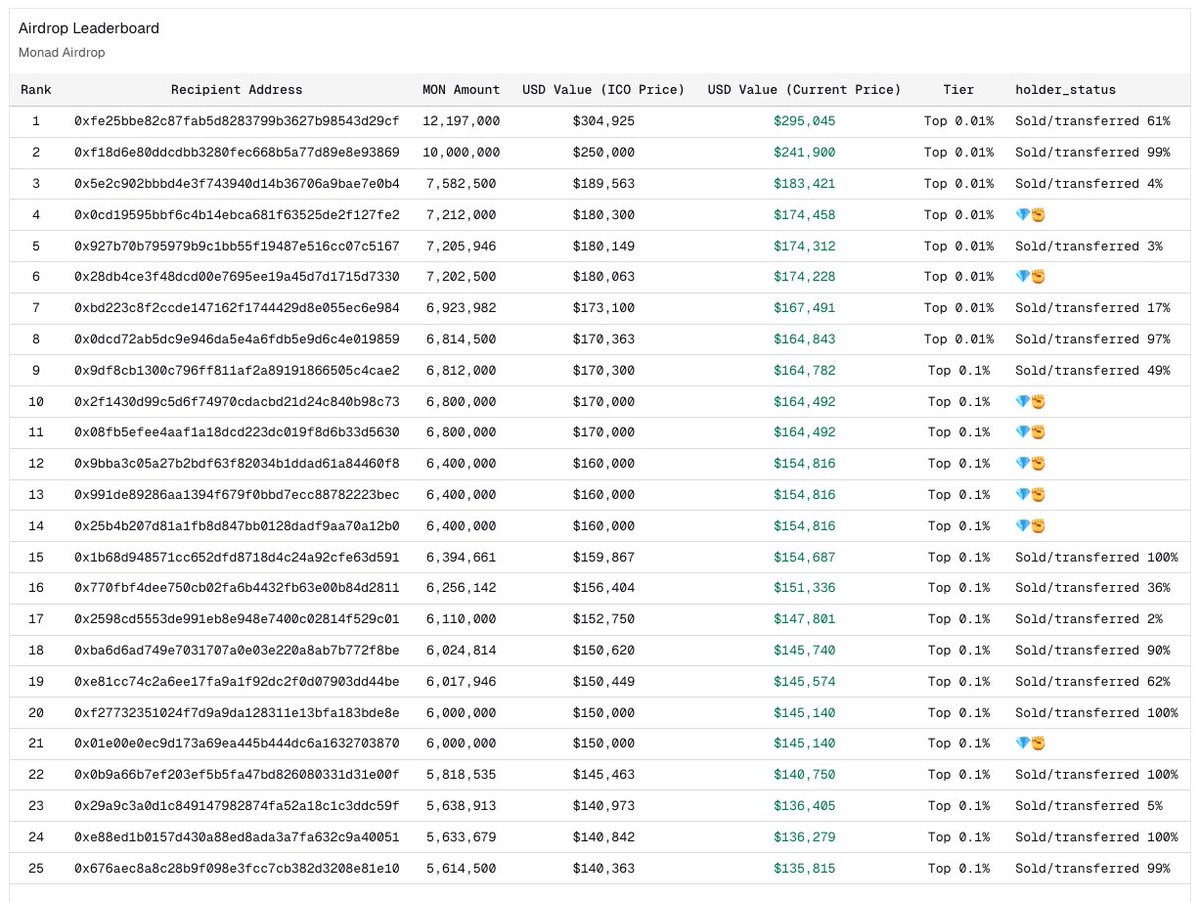
Task: Click the diamond hands emoji in rank 6 row
Action: coord(1030,277)
